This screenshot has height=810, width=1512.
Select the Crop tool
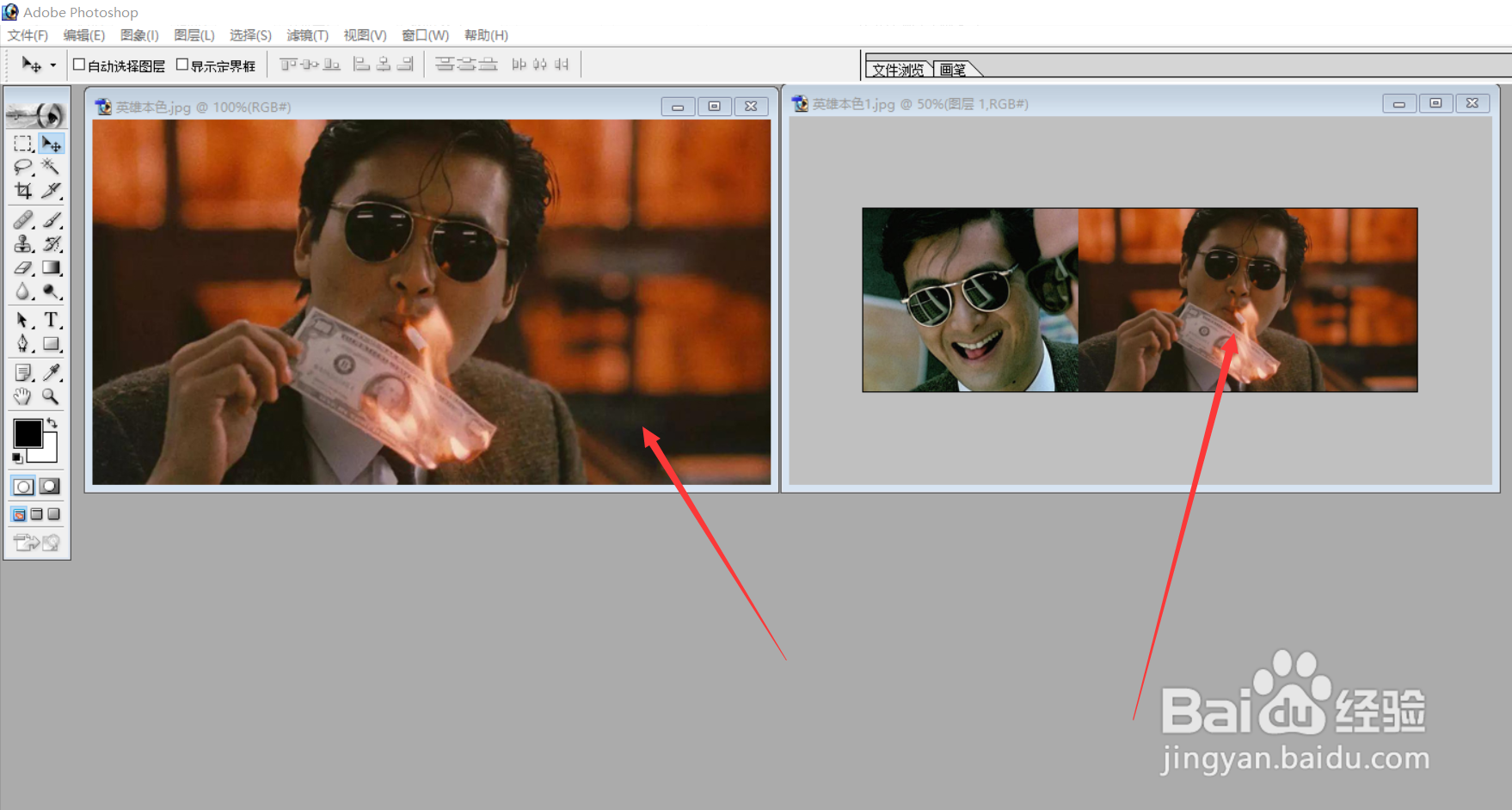(x=23, y=190)
